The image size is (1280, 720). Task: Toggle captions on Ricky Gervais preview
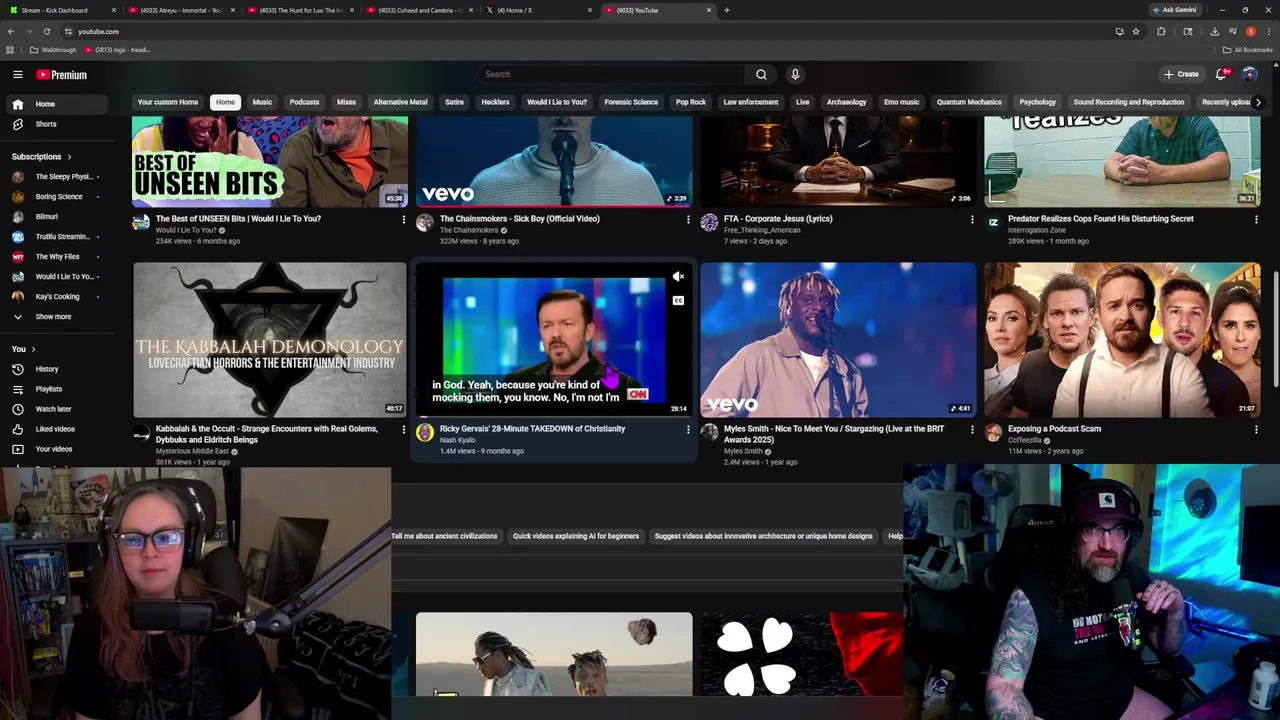point(678,300)
